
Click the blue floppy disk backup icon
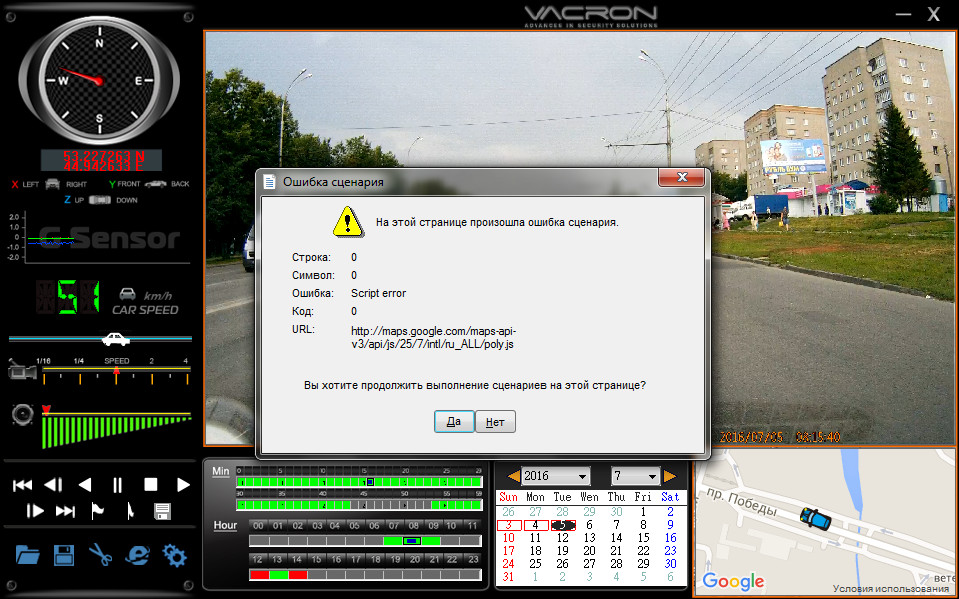tap(63, 555)
